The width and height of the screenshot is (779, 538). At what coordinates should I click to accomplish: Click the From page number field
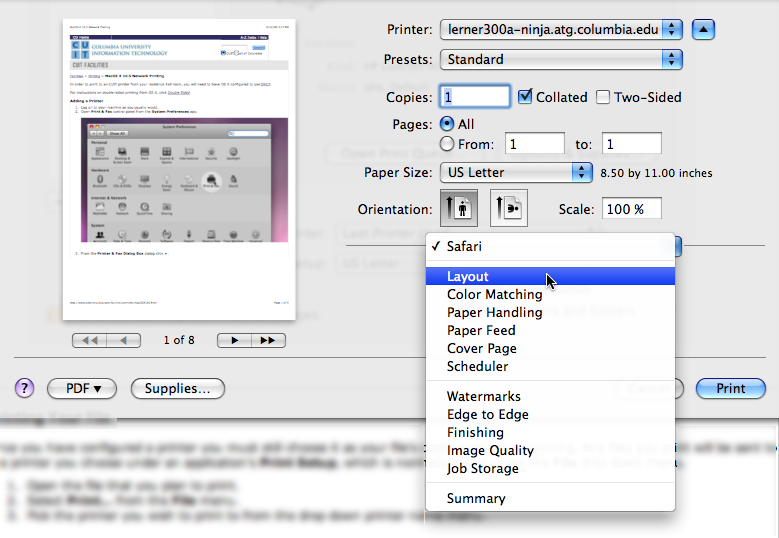pos(535,144)
